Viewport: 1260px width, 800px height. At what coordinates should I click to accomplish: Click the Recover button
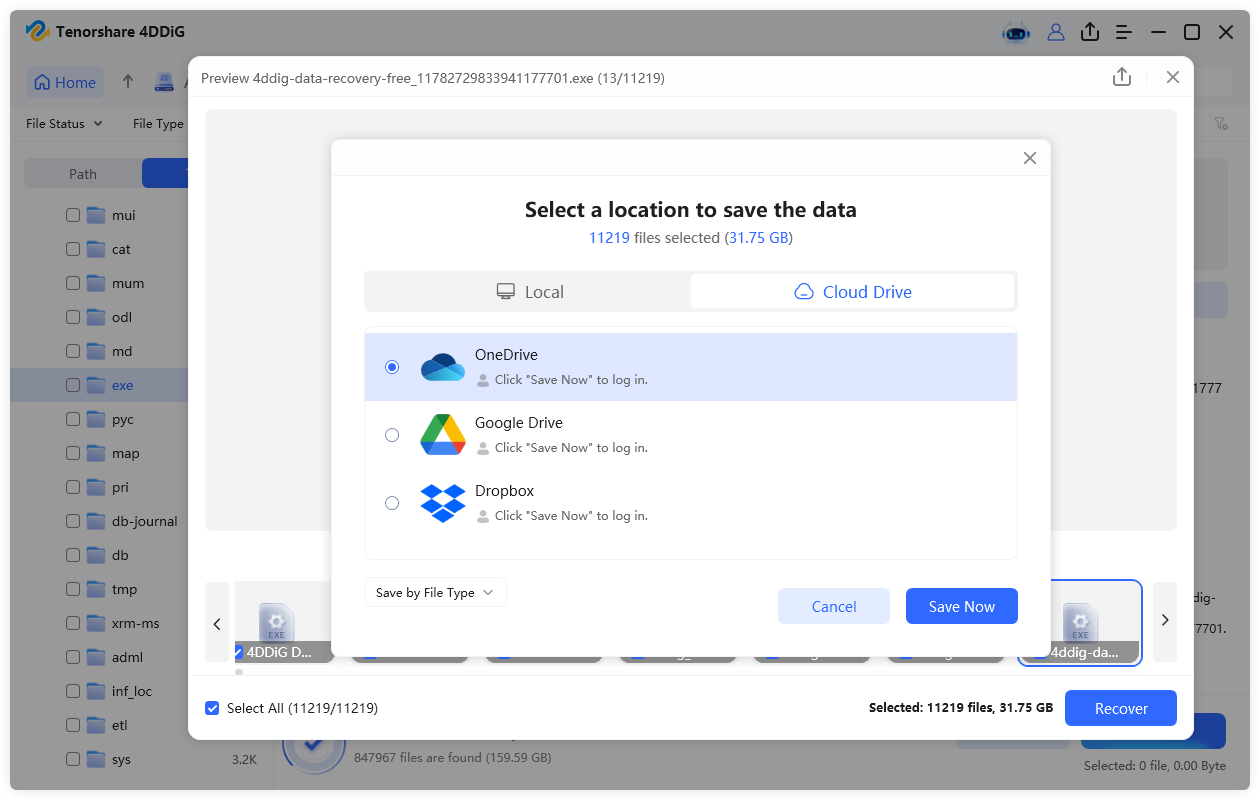[1121, 708]
